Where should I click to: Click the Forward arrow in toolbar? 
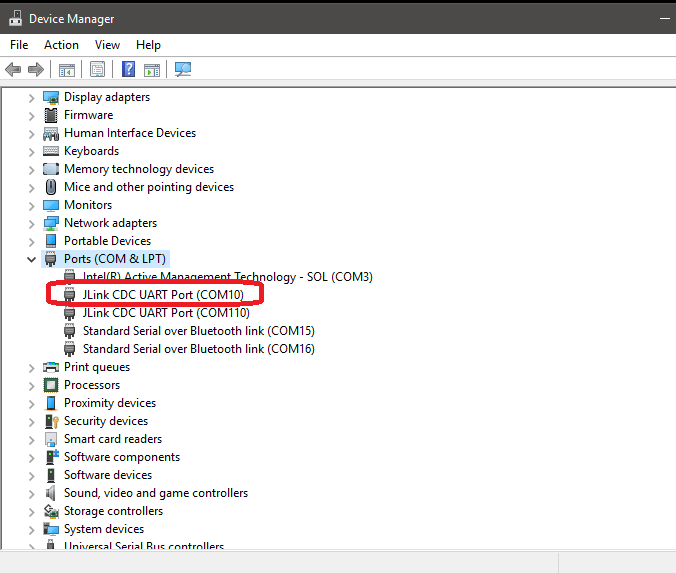36,69
